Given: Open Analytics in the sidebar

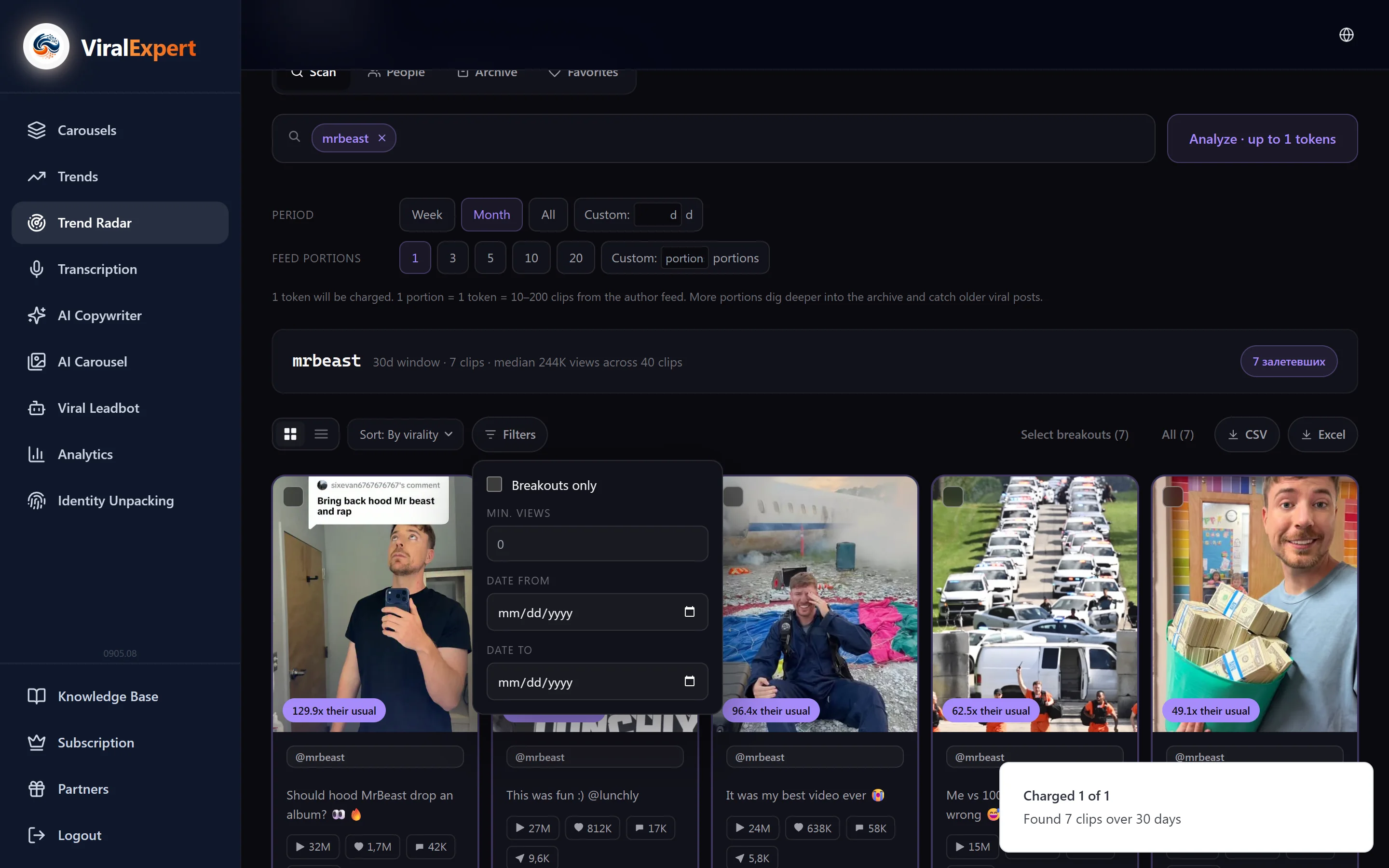Looking at the screenshot, I should point(120,454).
